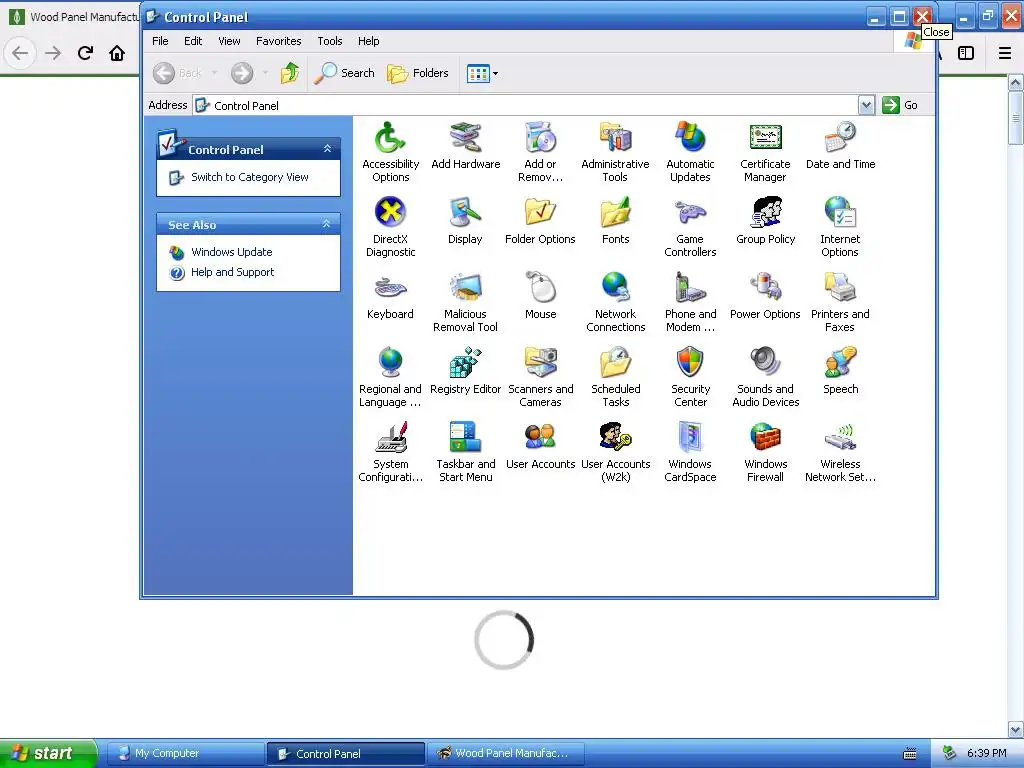The image size is (1024, 768).
Task: Open Sounds and Audio Devices icon
Action: tap(765, 377)
